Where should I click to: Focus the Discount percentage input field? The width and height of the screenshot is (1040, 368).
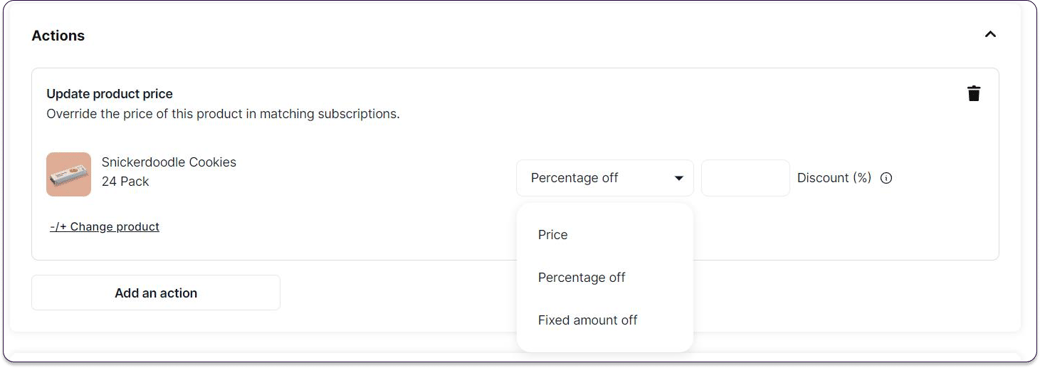[x=746, y=178]
